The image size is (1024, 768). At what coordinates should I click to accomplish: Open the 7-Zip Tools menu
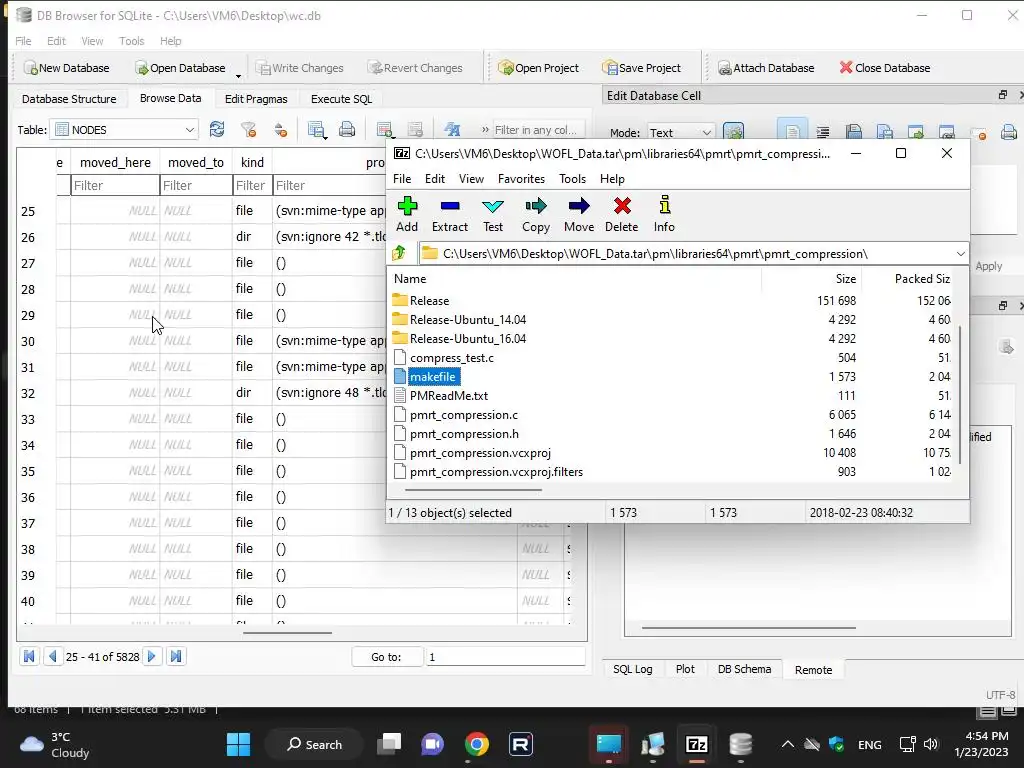point(572,179)
